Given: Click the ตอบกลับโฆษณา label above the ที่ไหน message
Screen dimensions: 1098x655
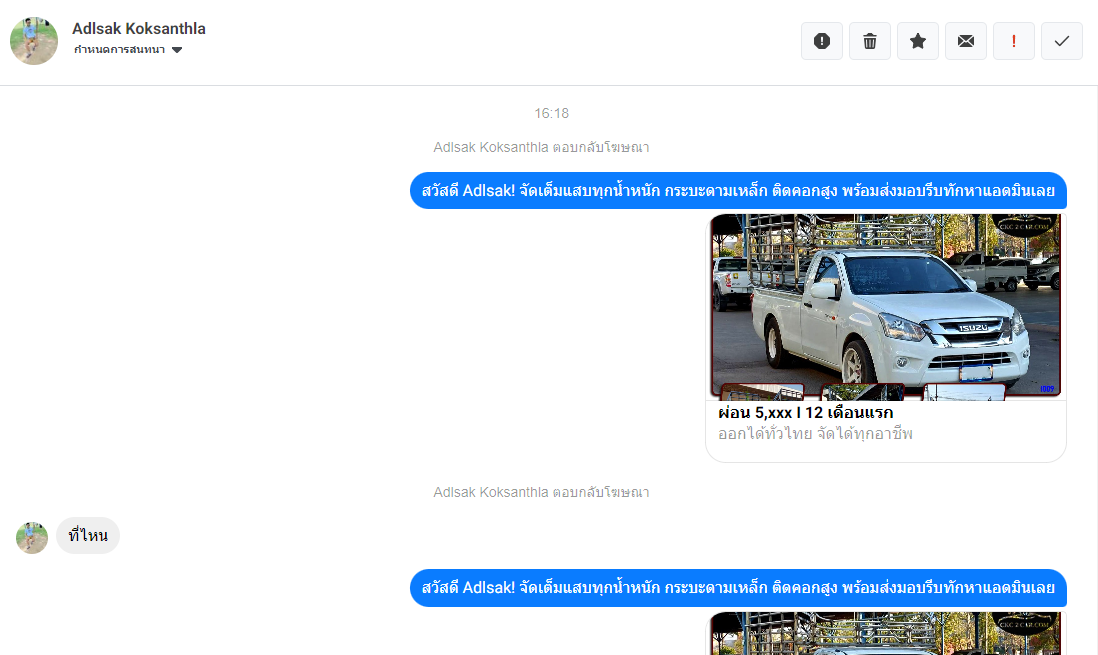Looking at the screenshot, I should (x=541, y=492).
